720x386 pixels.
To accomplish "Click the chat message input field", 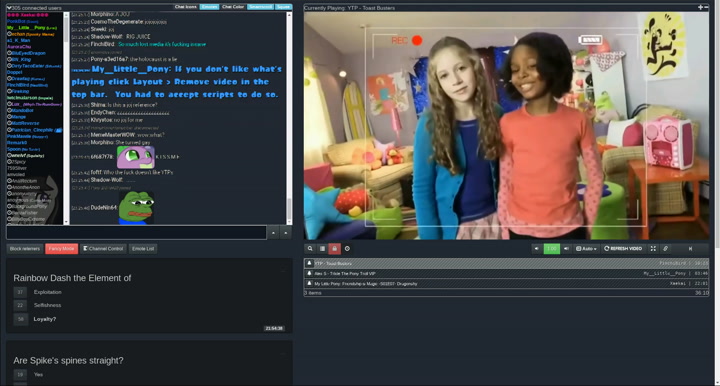I will 136,233.
